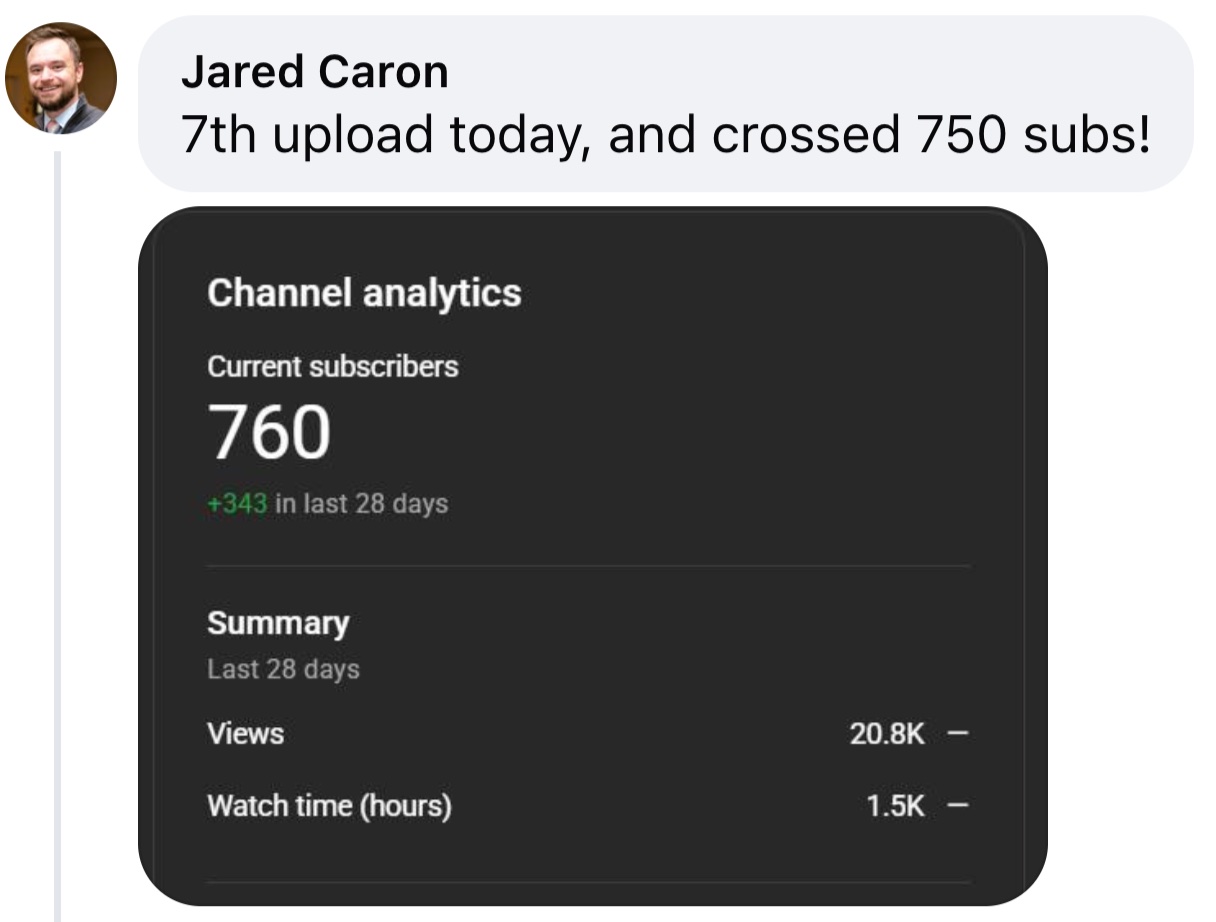Click the 760 subscriber count
Viewport: 1216px width, 922px height.
pyautogui.click(x=269, y=433)
